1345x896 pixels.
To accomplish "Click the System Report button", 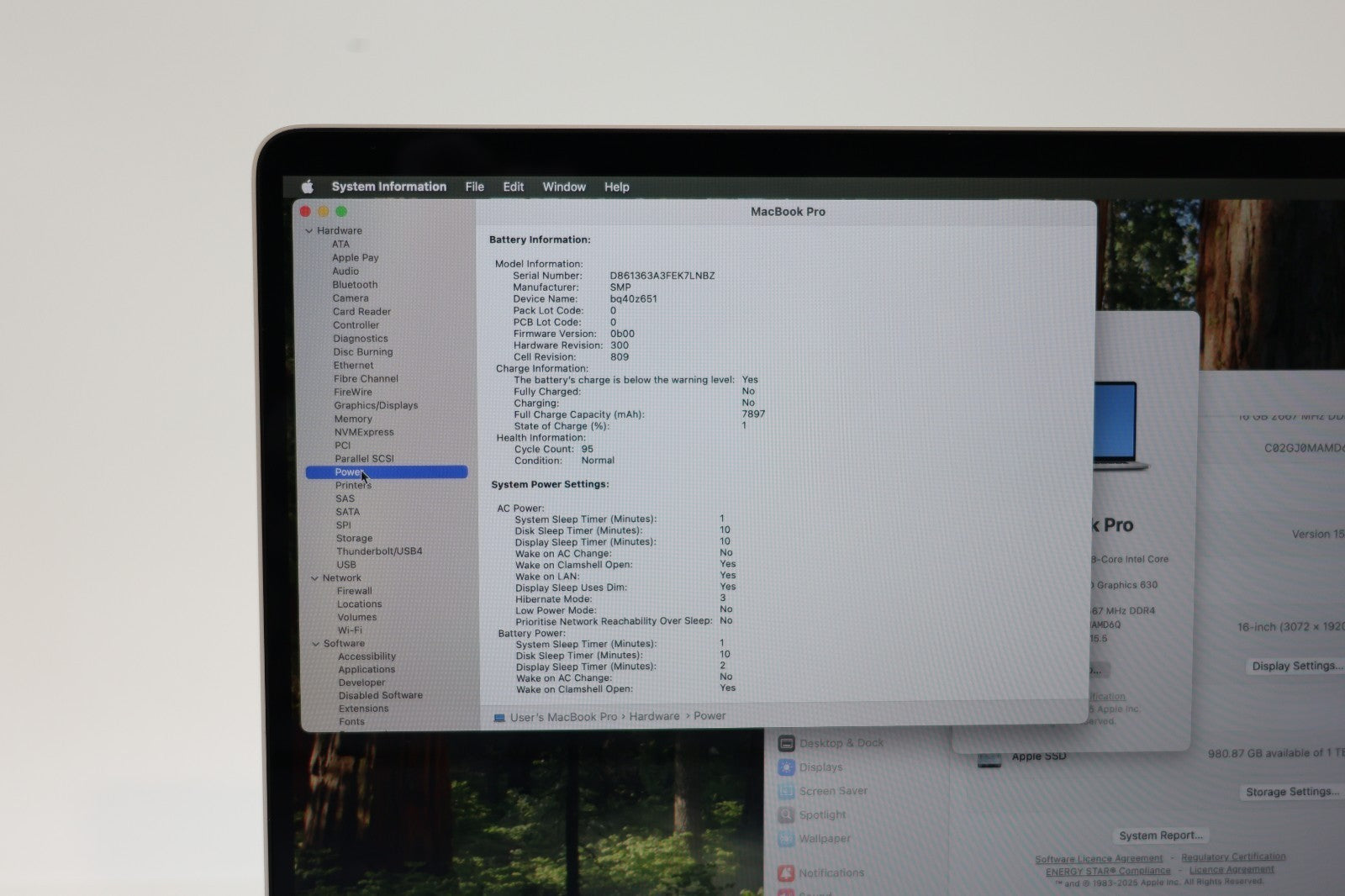I will [1161, 835].
